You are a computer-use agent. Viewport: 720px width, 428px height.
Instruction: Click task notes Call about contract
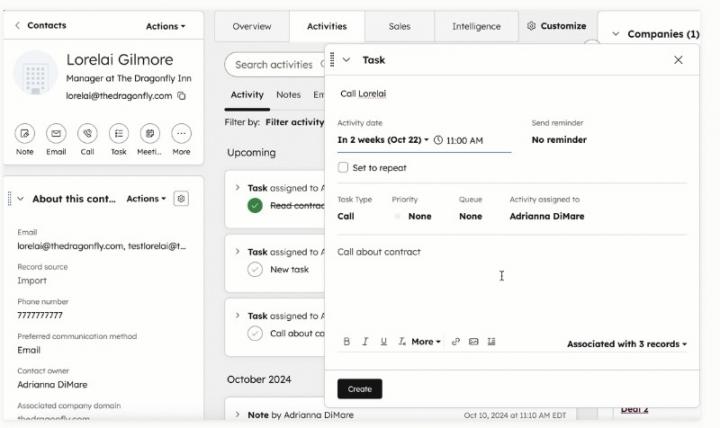(x=379, y=252)
